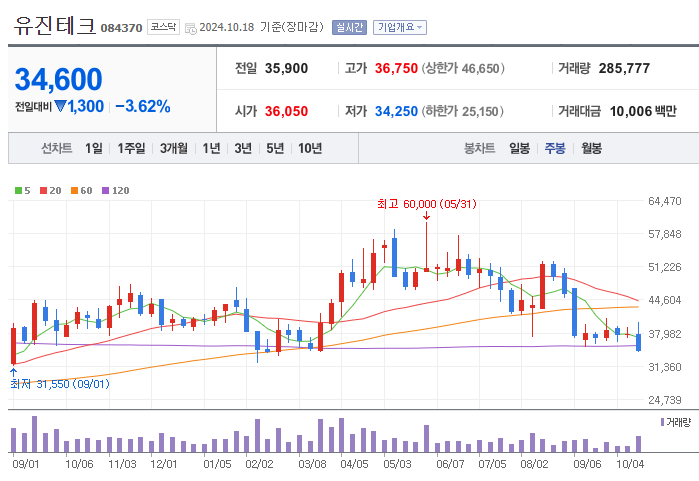Image resolution: width=699 pixels, height=481 pixels.
Task: Click the 거래대금 value 10,006 백만
Action: pyautogui.click(x=643, y=111)
